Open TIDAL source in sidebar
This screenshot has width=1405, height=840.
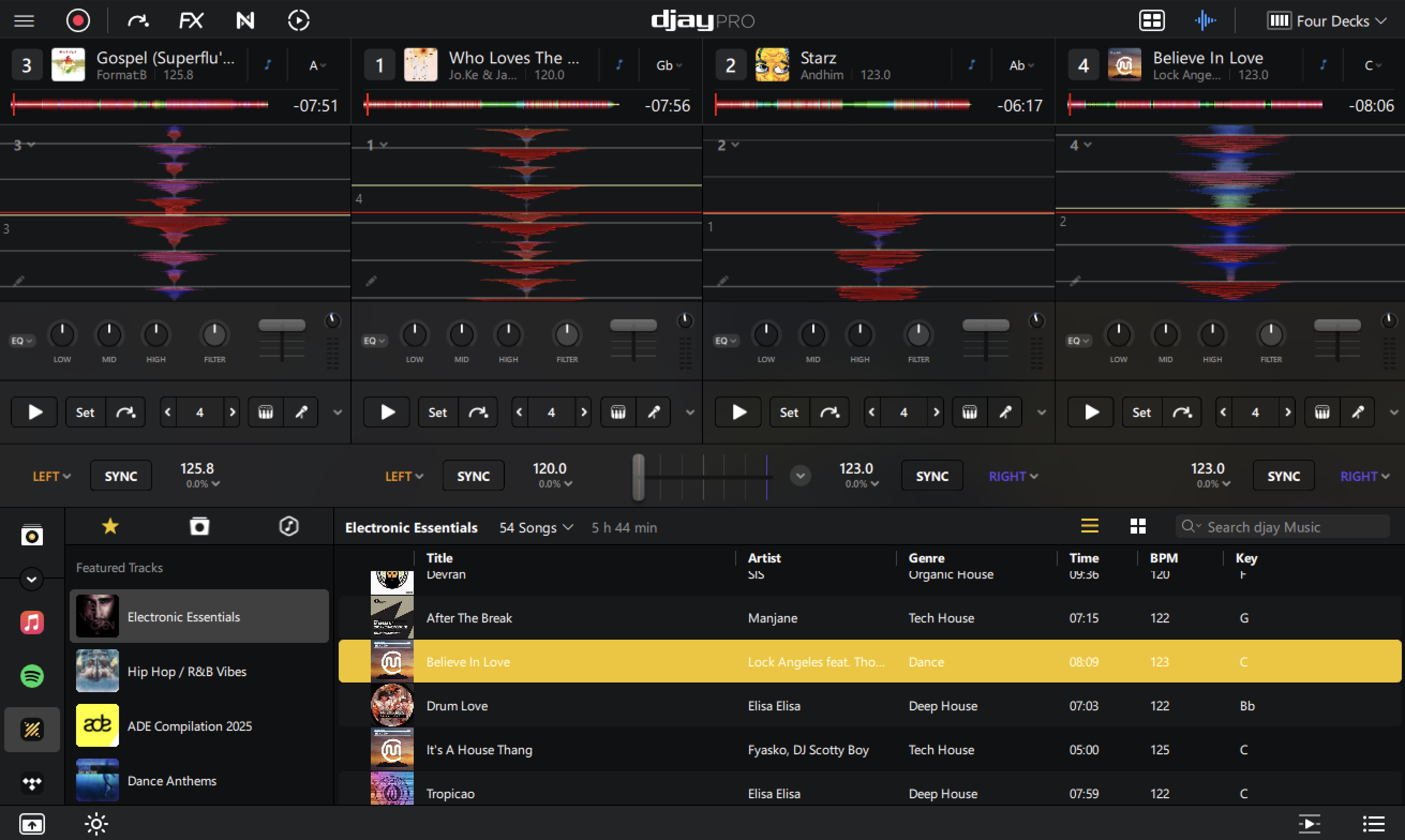(32, 783)
